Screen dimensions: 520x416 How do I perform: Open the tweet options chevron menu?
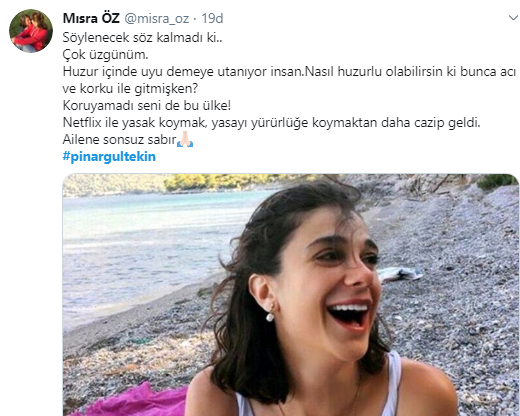(513, 18)
